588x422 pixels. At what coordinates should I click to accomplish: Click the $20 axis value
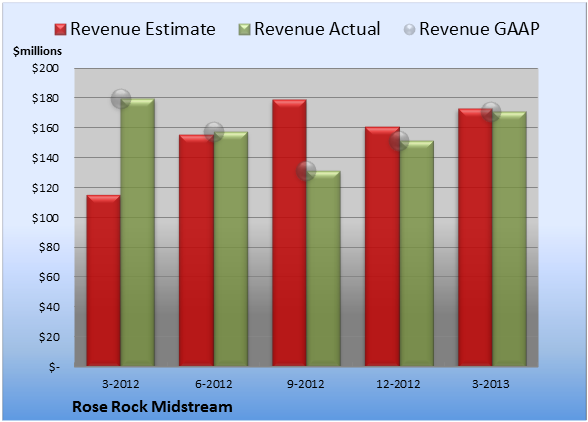[49, 337]
